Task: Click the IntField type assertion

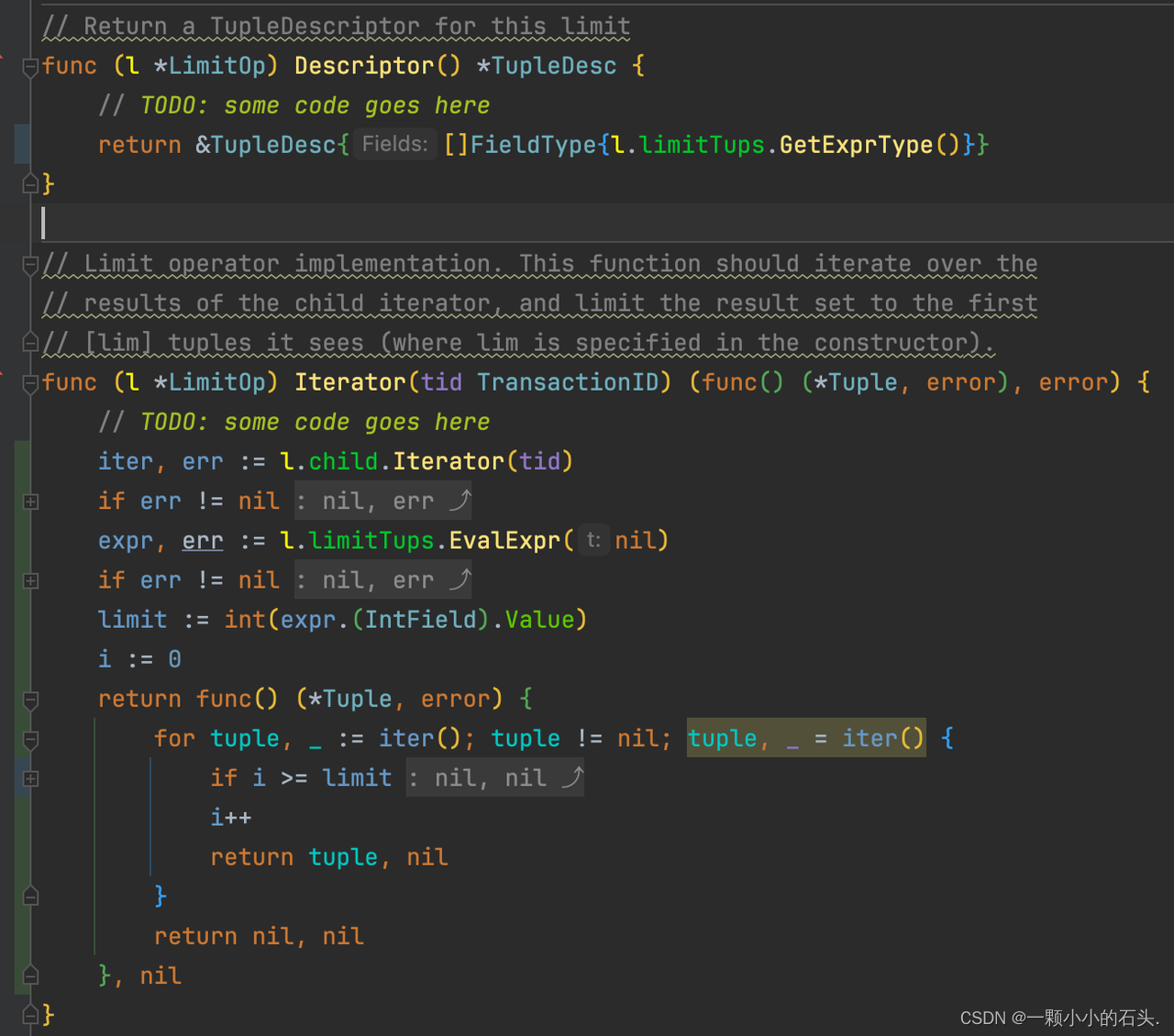Action: pyautogui.click(x=421, y=620)
